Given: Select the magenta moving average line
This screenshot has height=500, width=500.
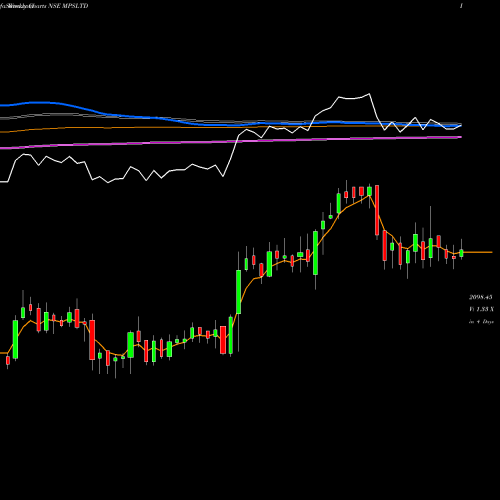Looking at the screenshot, I should point(231,142).
